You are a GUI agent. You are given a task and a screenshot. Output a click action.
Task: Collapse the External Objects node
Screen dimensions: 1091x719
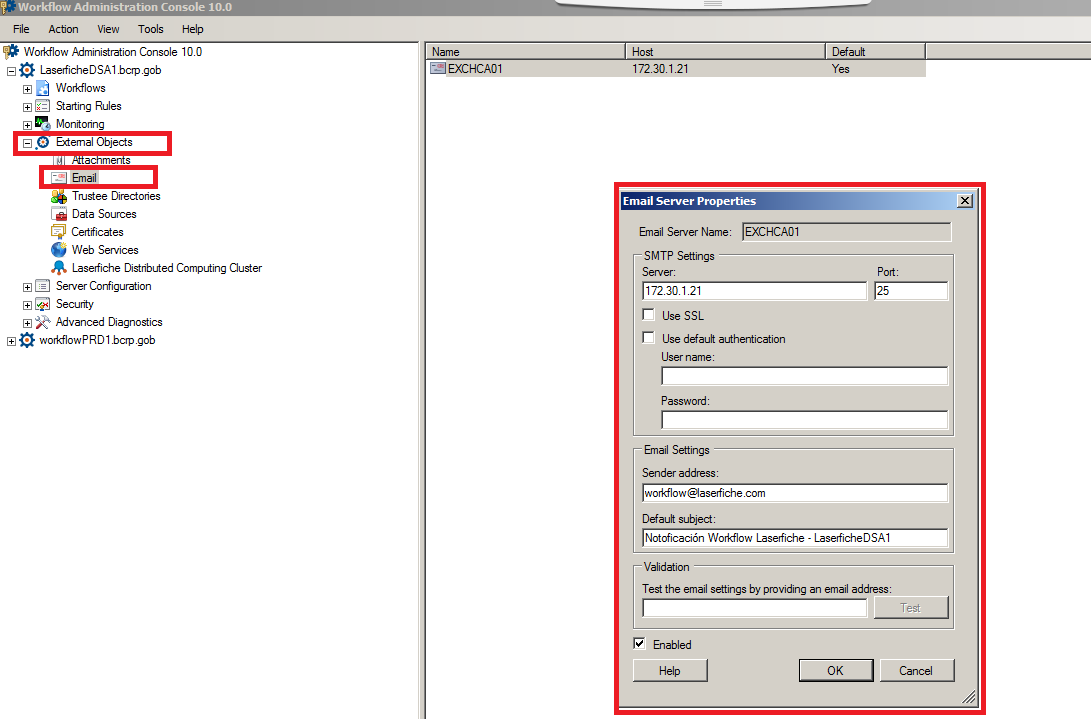click(27, 143)
